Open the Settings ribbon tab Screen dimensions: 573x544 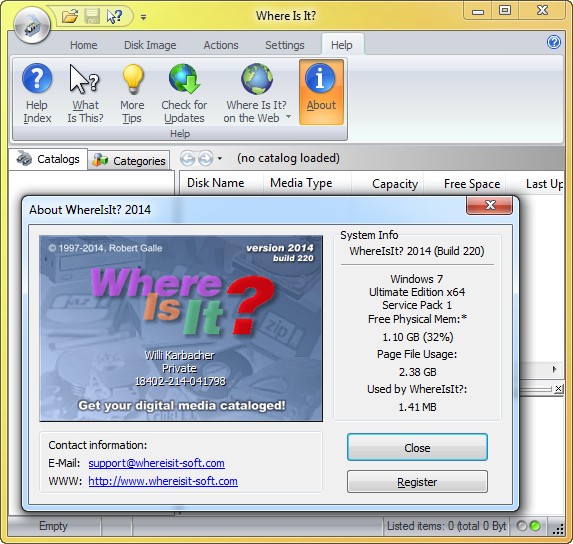point(285,45)
